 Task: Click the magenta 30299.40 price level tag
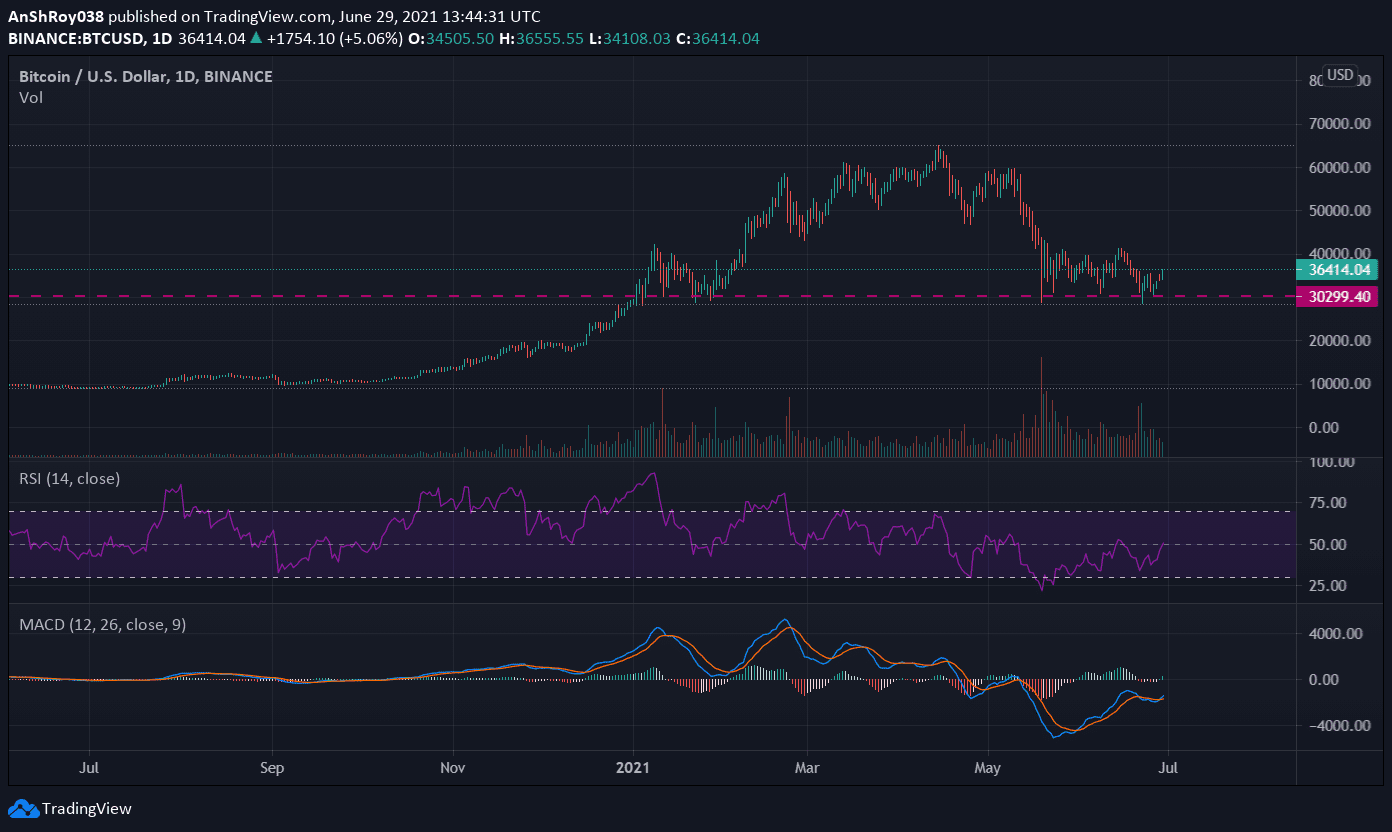tap(1337, 297)
